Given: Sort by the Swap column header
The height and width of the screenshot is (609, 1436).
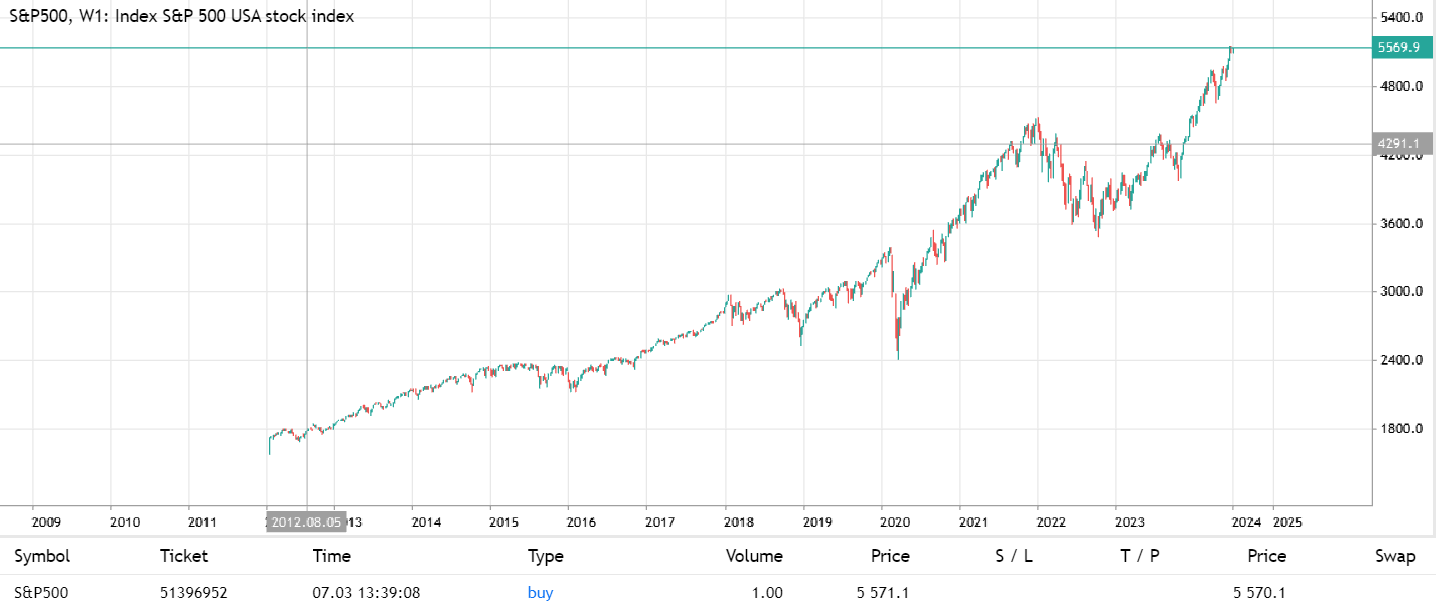Looking at the screenshot, I should pos(1395,557).
